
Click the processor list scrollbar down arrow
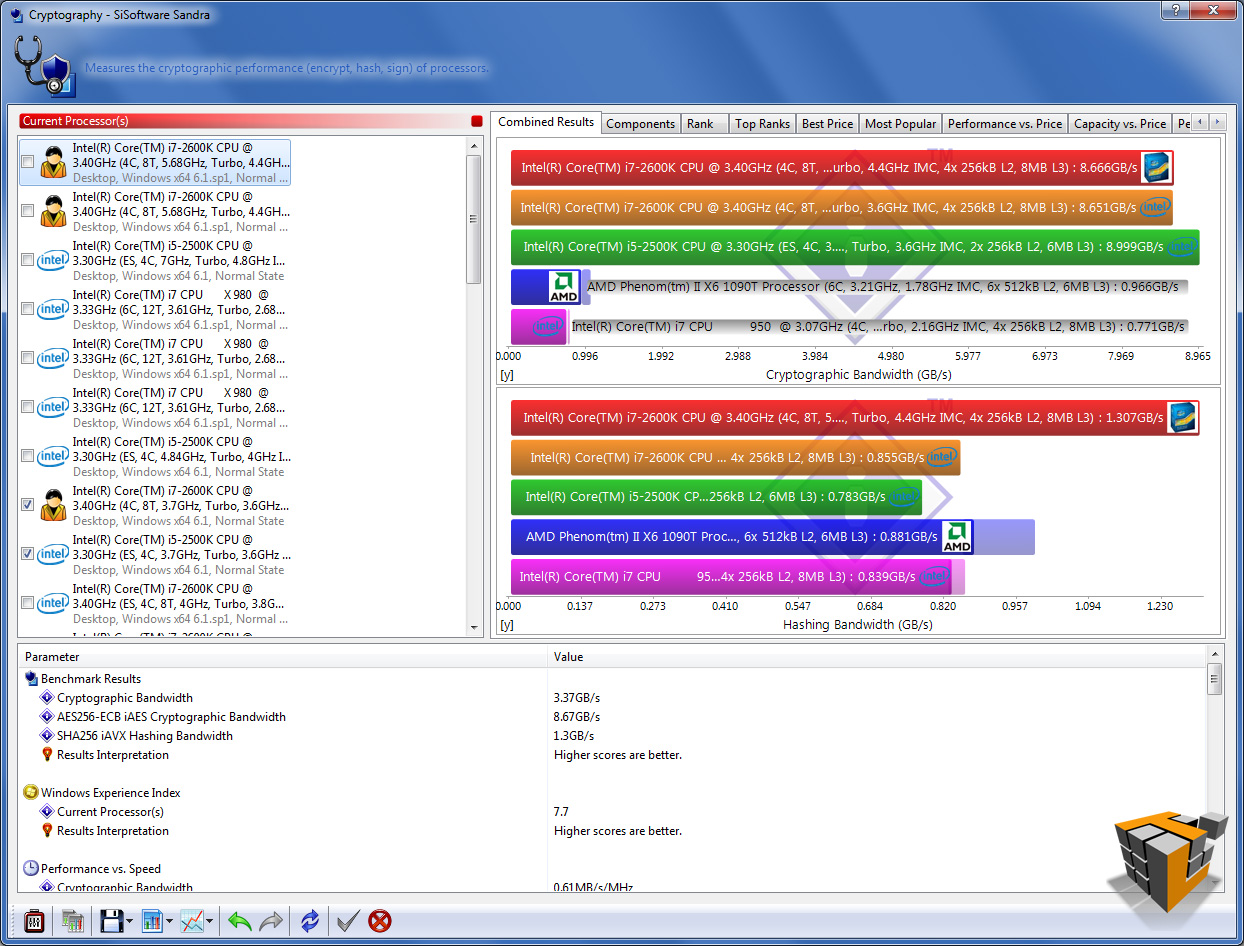pyautogui.click(x=475, y=627)
